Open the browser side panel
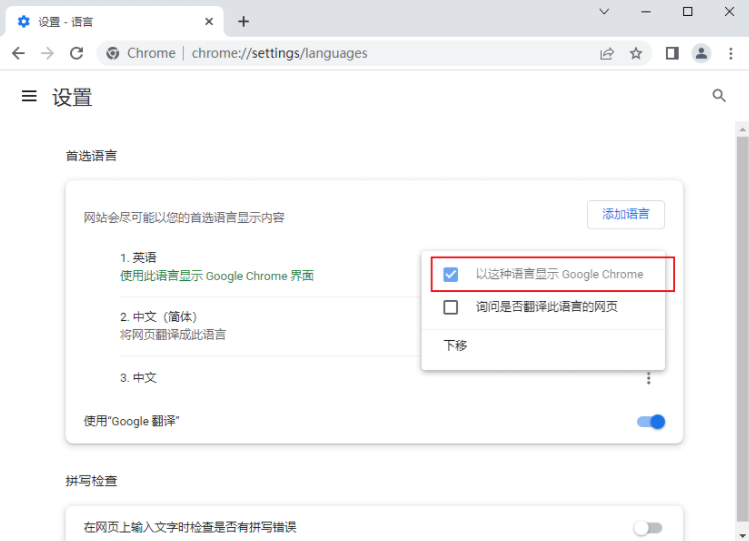Viewport: 749px width, 541px height. [672, 53]
